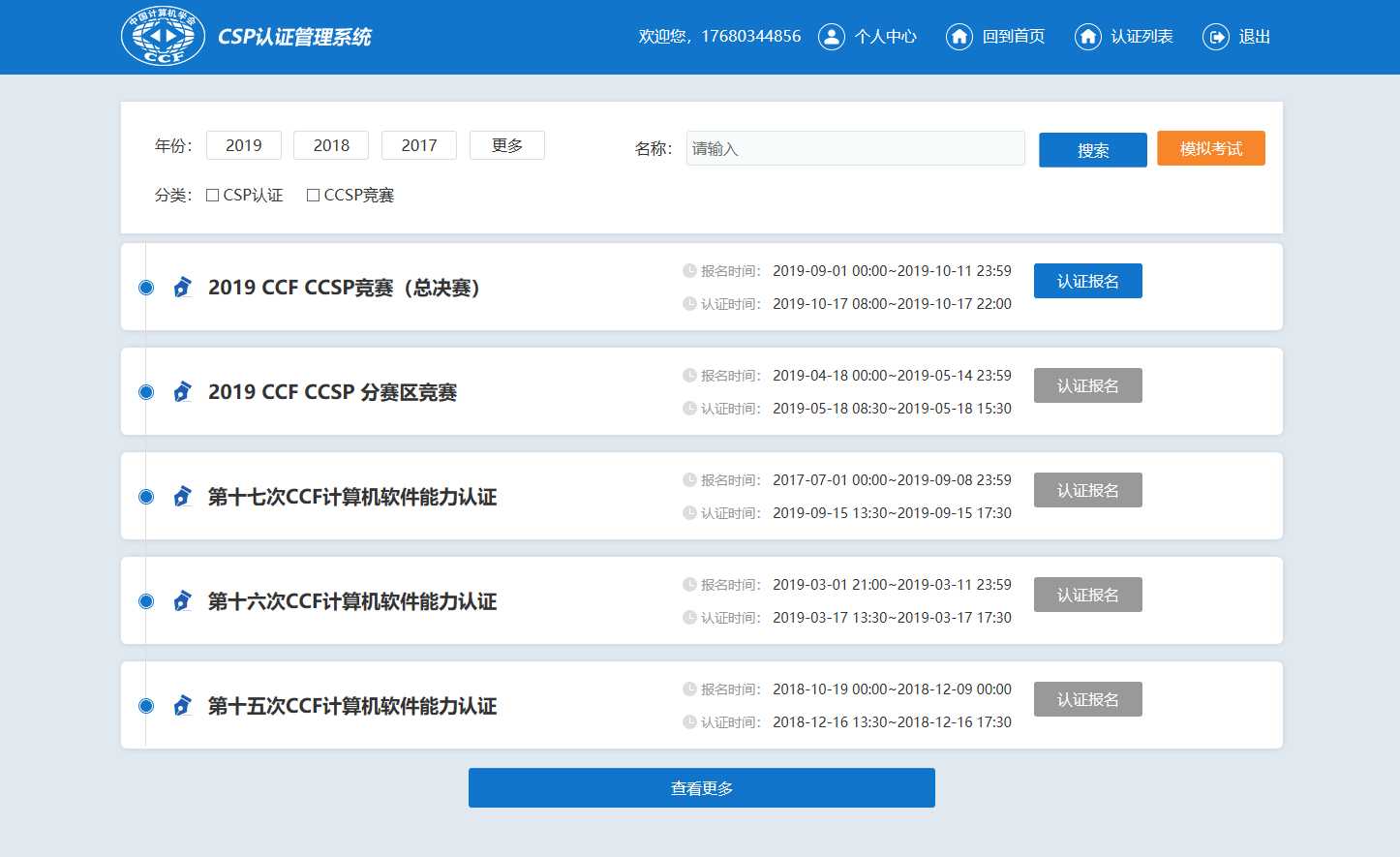This screenshot has width=1400, height=857.
Task: Click pen icon beside 2019 CCF CCSP 分赛区竞赛
Action: point(182,391)
